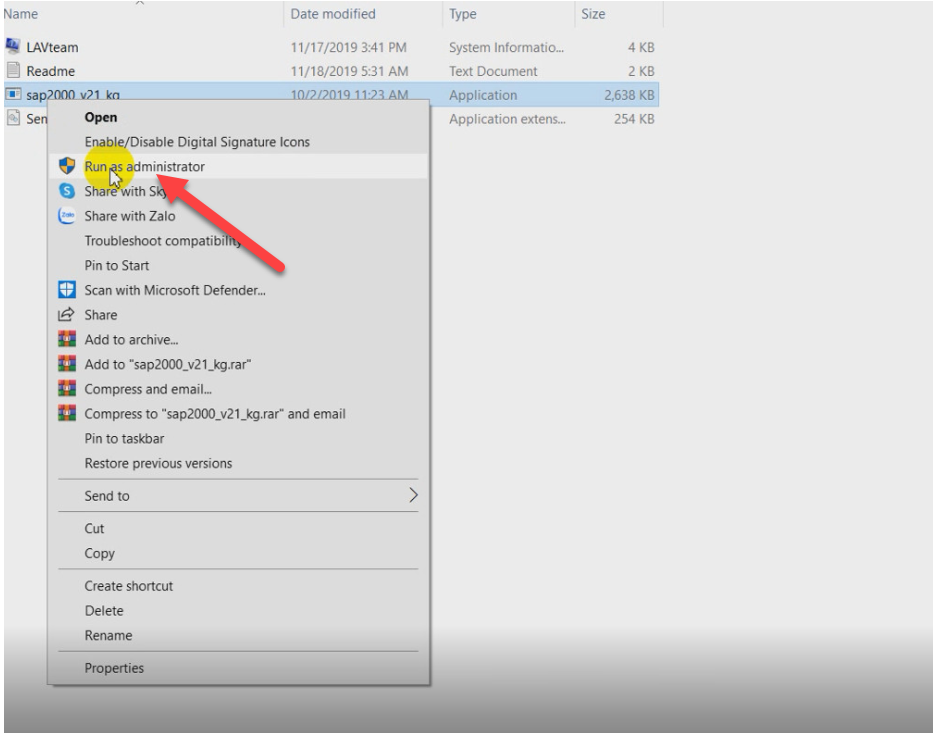Click the 2 KB size cell
This screenshot has width=933, height=733.
[641, 71]
